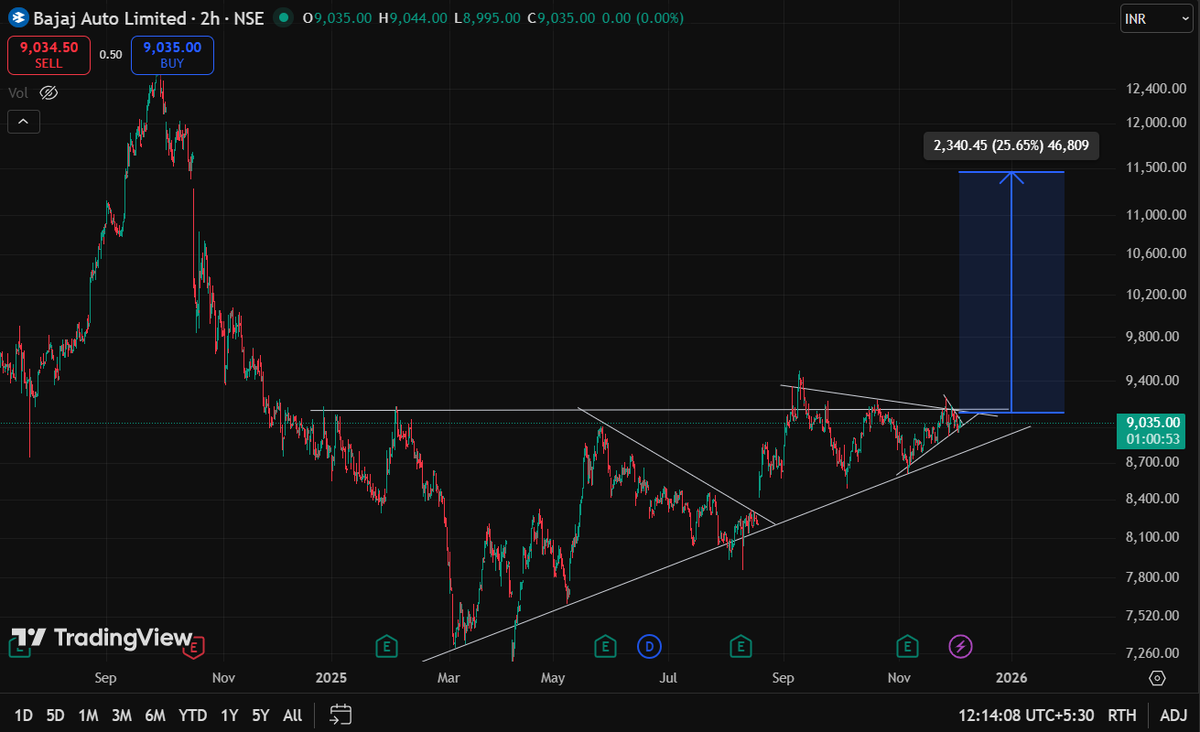Click the 10,200.00 price axis label

pos(1156,295)
